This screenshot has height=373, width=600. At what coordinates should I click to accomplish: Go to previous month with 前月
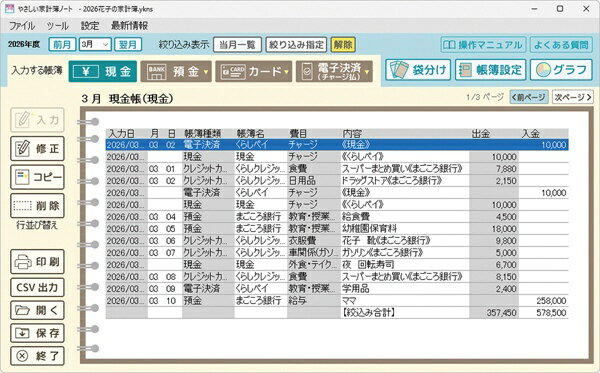click(62, 44)
